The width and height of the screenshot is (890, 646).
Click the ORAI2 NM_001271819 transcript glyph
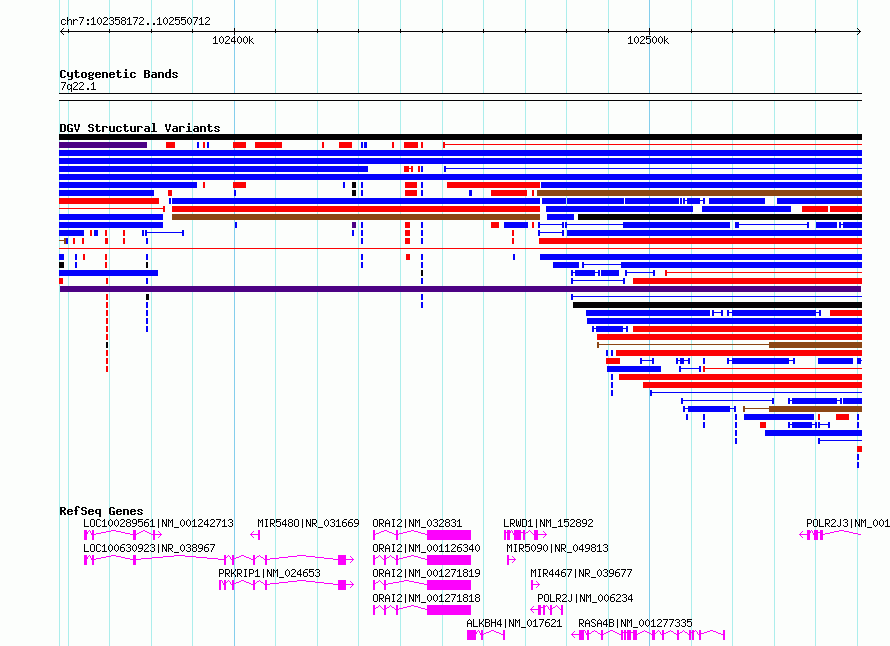pos(422,585)
